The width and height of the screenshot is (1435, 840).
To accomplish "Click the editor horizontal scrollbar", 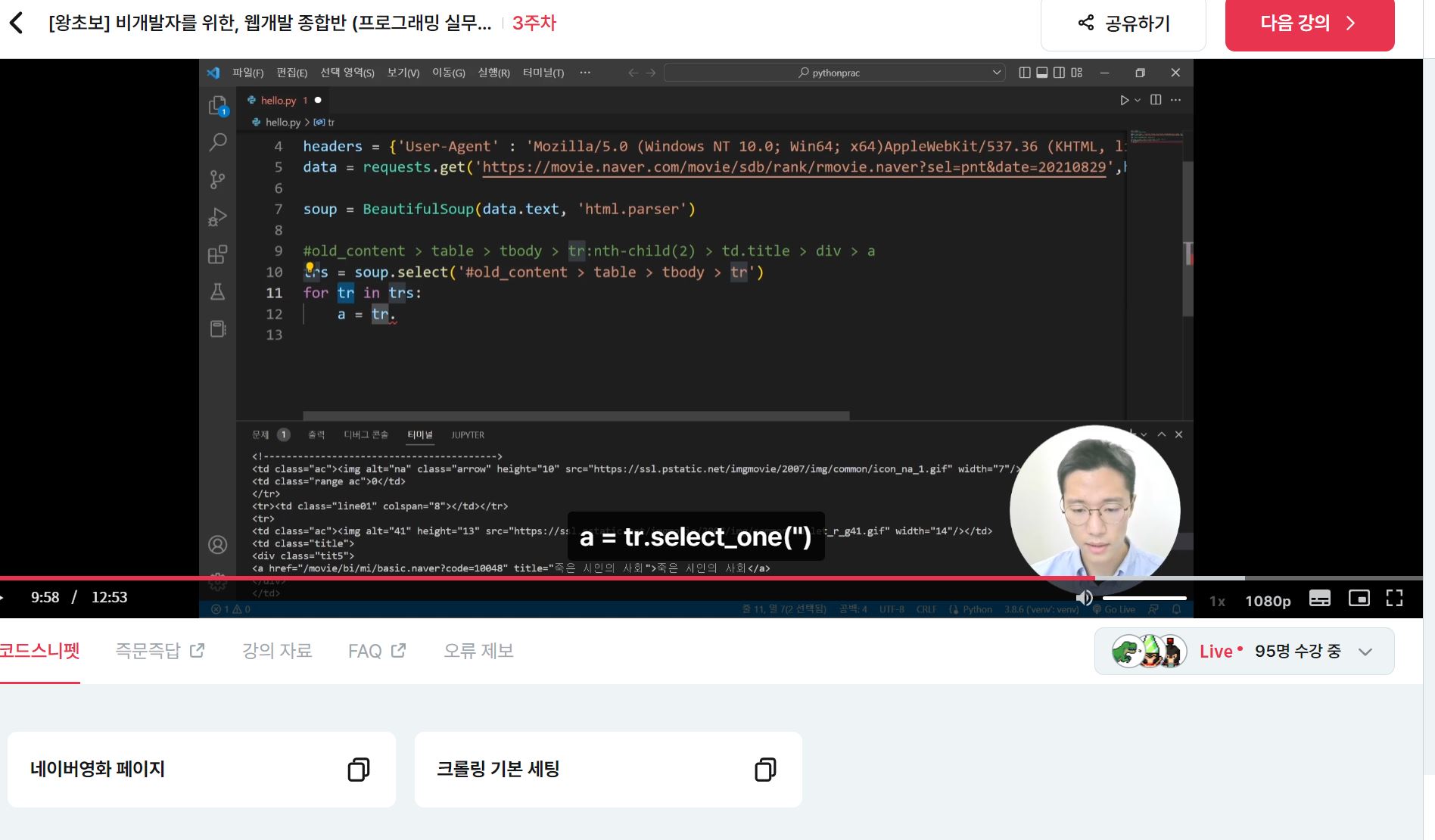I will tap(576, 415).
